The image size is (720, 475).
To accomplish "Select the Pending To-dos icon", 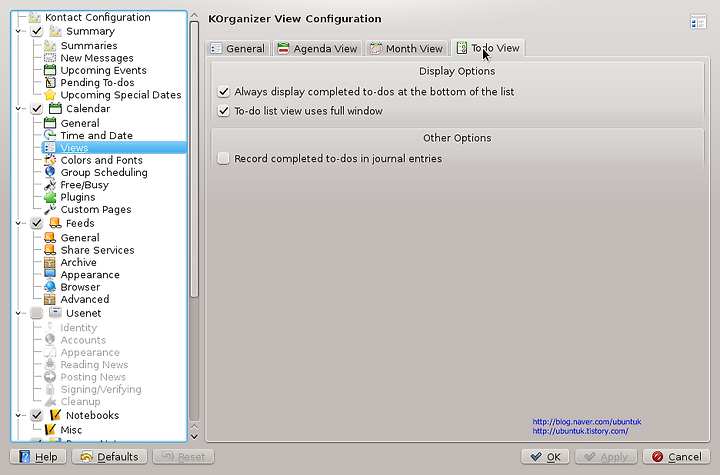I will click(x=50, y=83).
